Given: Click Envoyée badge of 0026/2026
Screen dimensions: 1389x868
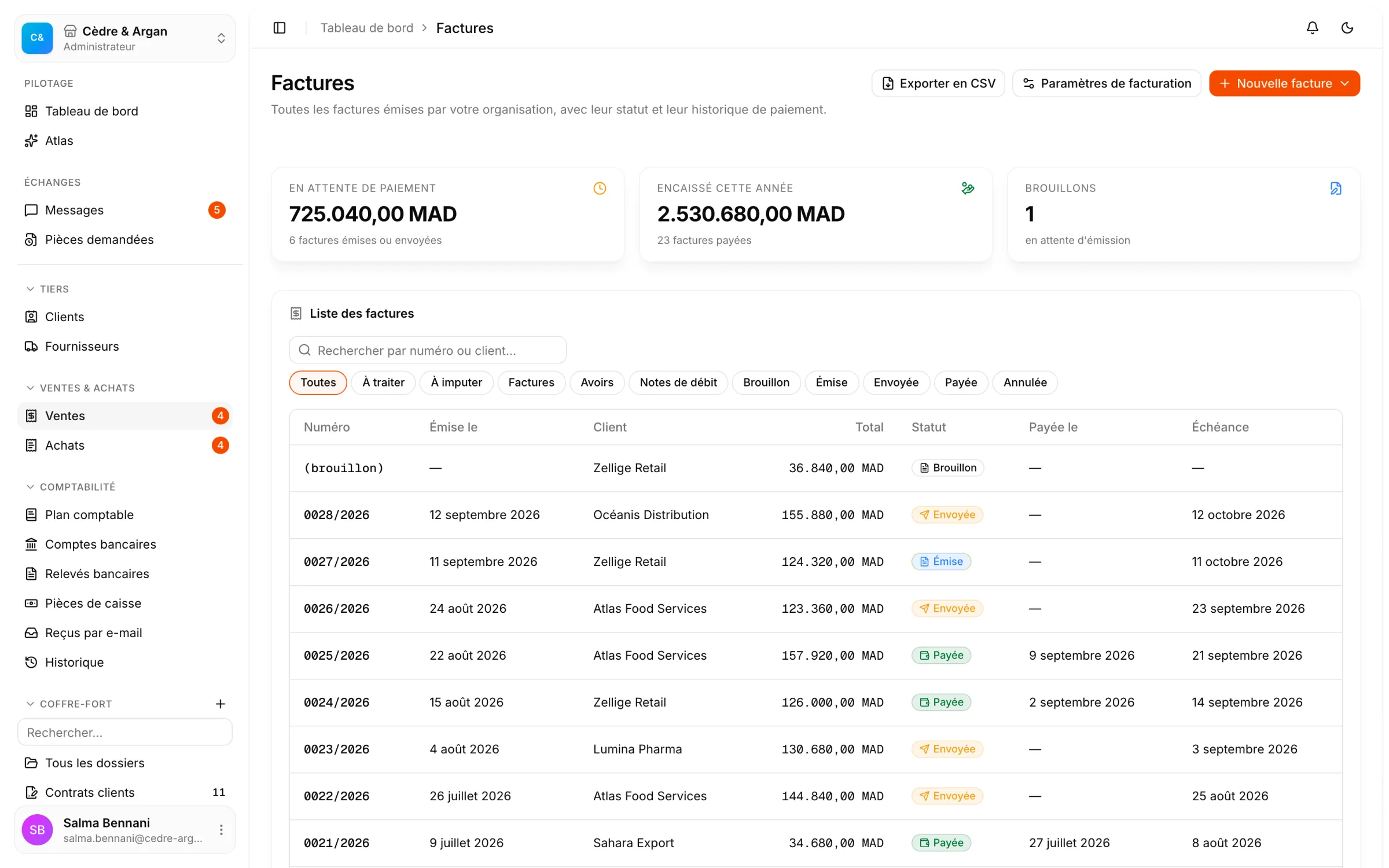Looking at the screenshot, I should pyautogui.click(x=947, y=608).
